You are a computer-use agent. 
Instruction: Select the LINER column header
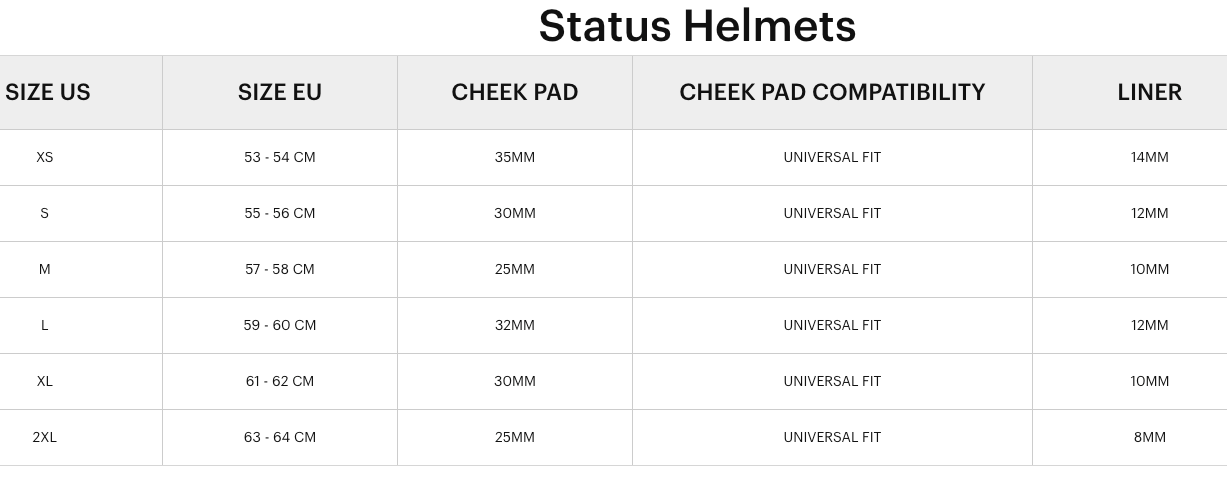tap(1149, 92)
